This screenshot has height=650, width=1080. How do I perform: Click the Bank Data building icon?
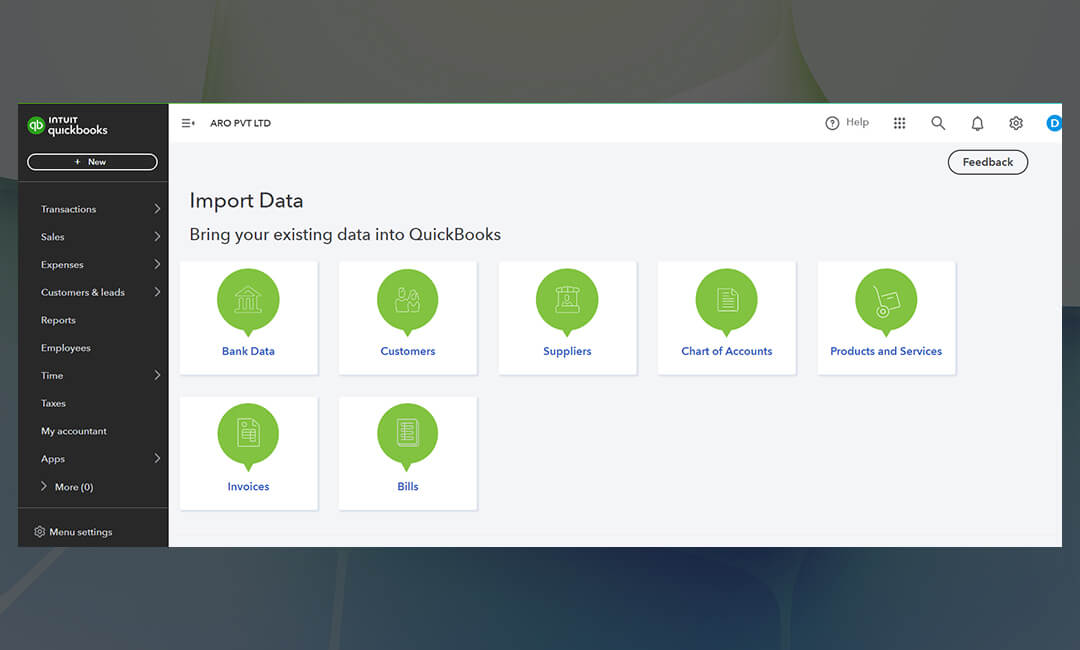pyautogui.click(x=248, y=300)
